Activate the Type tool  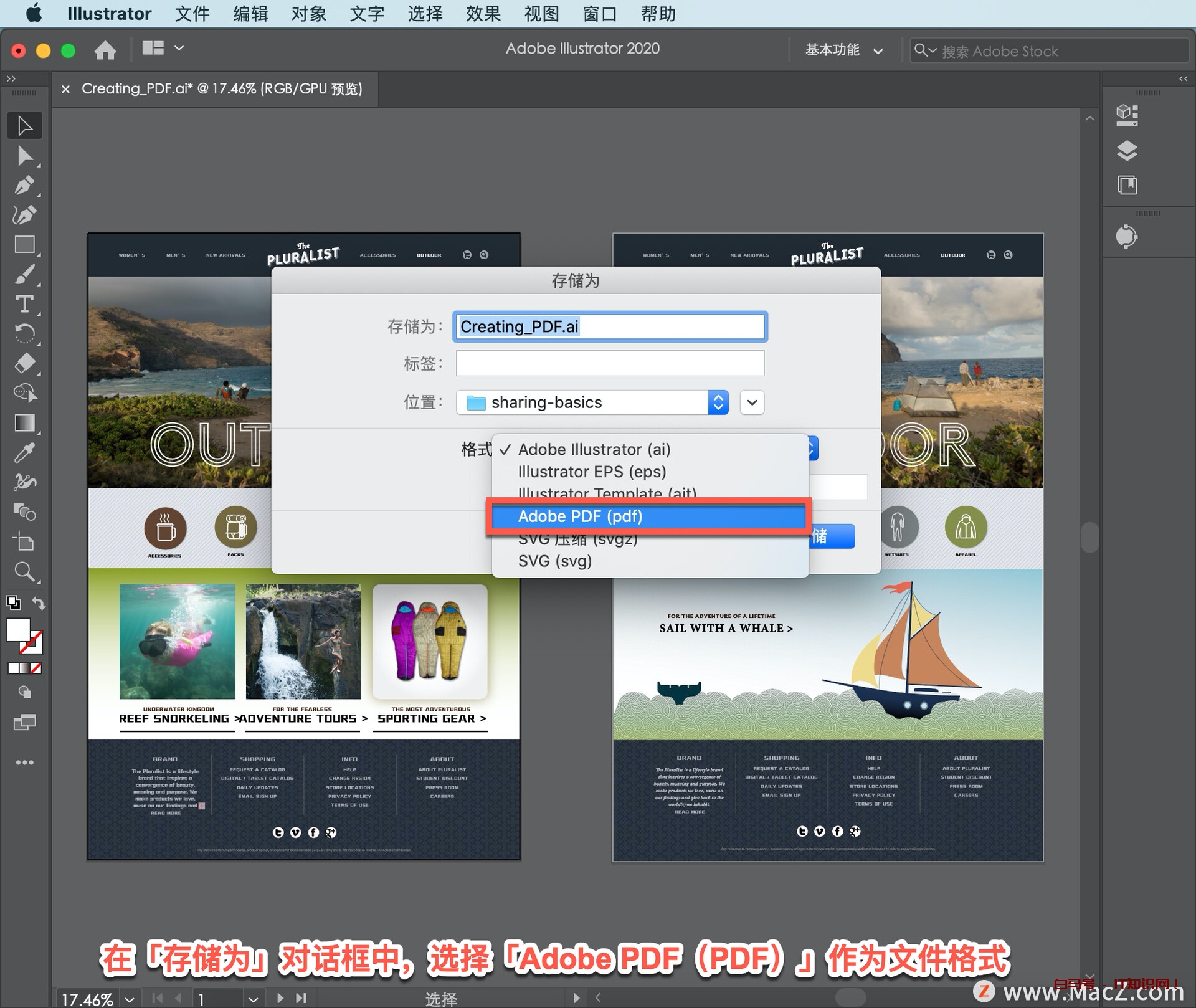click(x=25, y=304)
